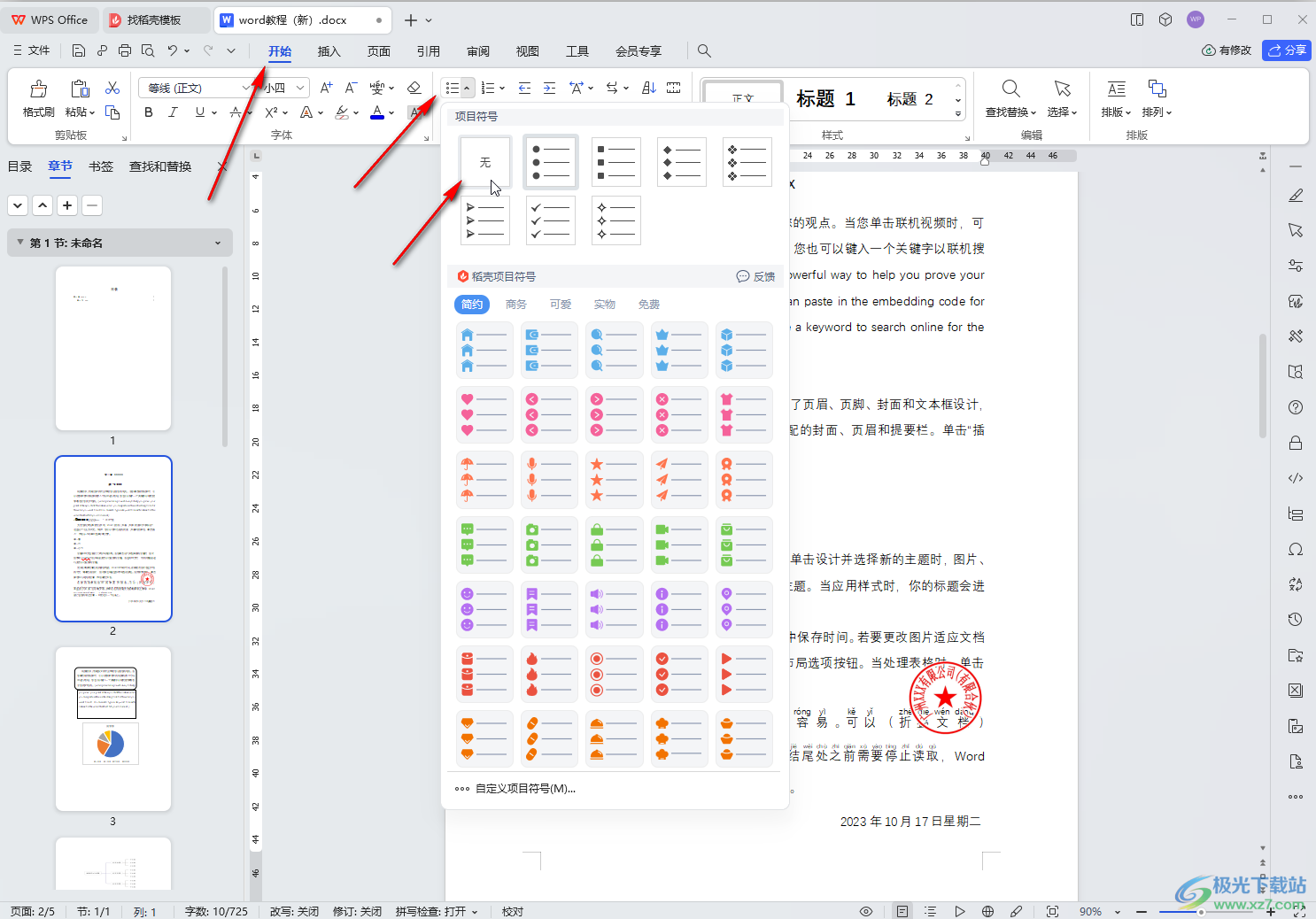Pick the blue house bullet template
This screenshot has width=1316, height=919.
[x=484, y=351]
